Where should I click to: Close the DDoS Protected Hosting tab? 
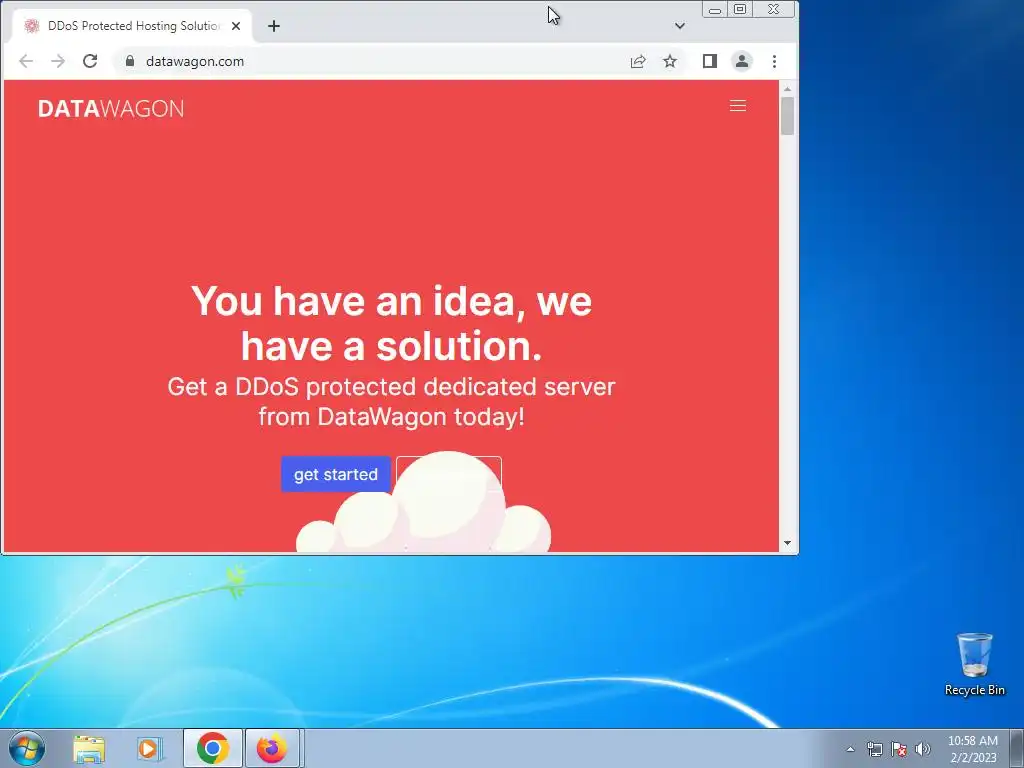point(236,26)
